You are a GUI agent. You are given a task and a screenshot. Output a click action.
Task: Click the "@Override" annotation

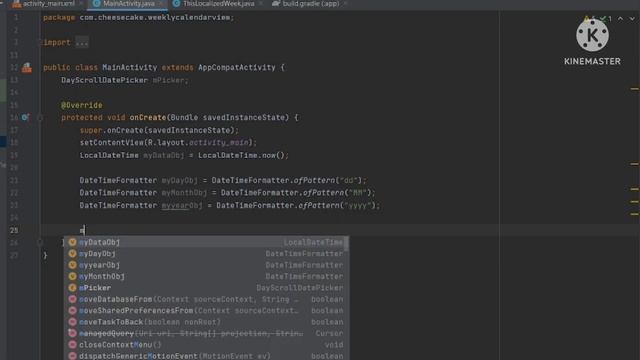82,105
